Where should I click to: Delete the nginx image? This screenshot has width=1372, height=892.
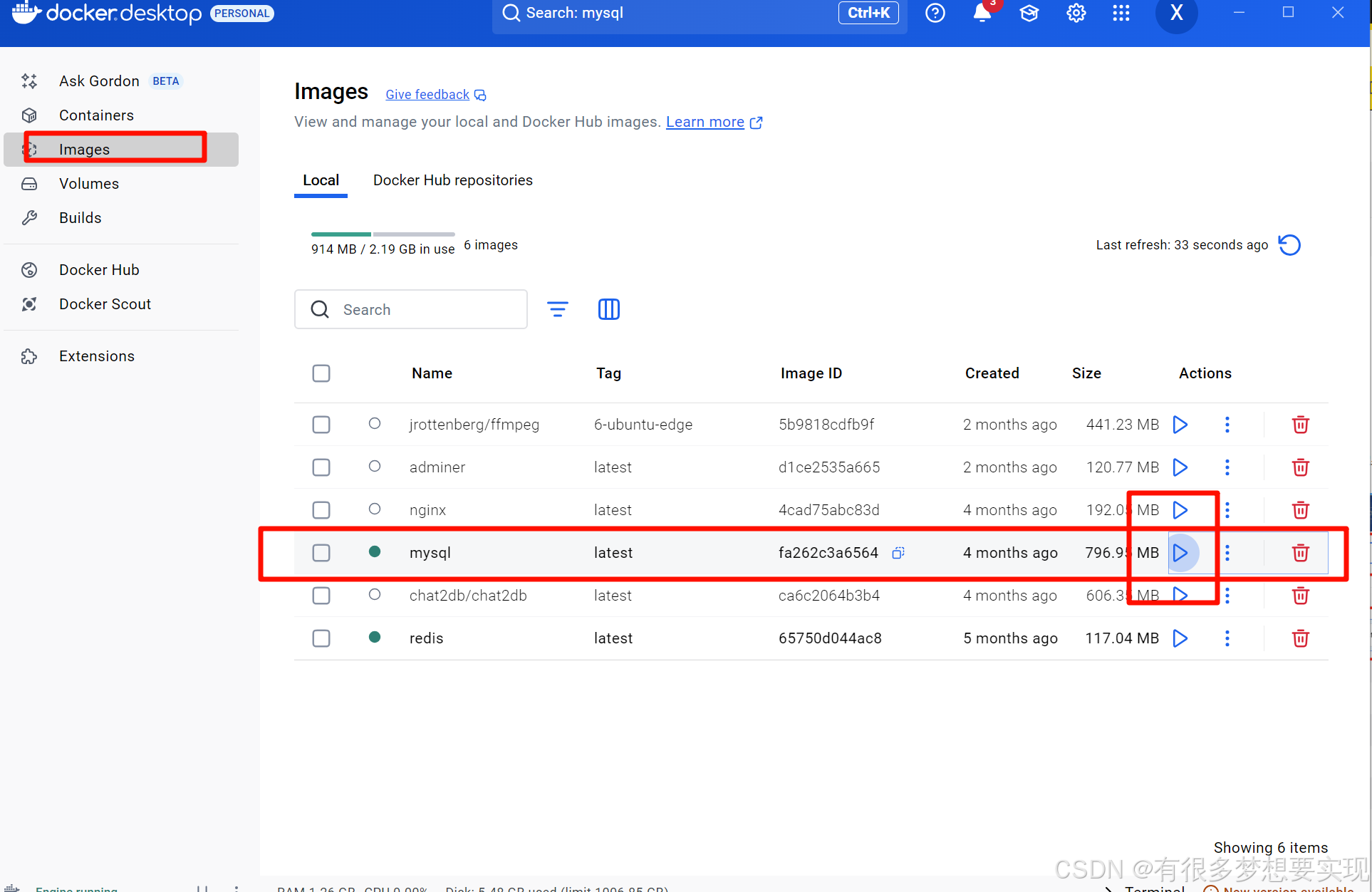1300,510
